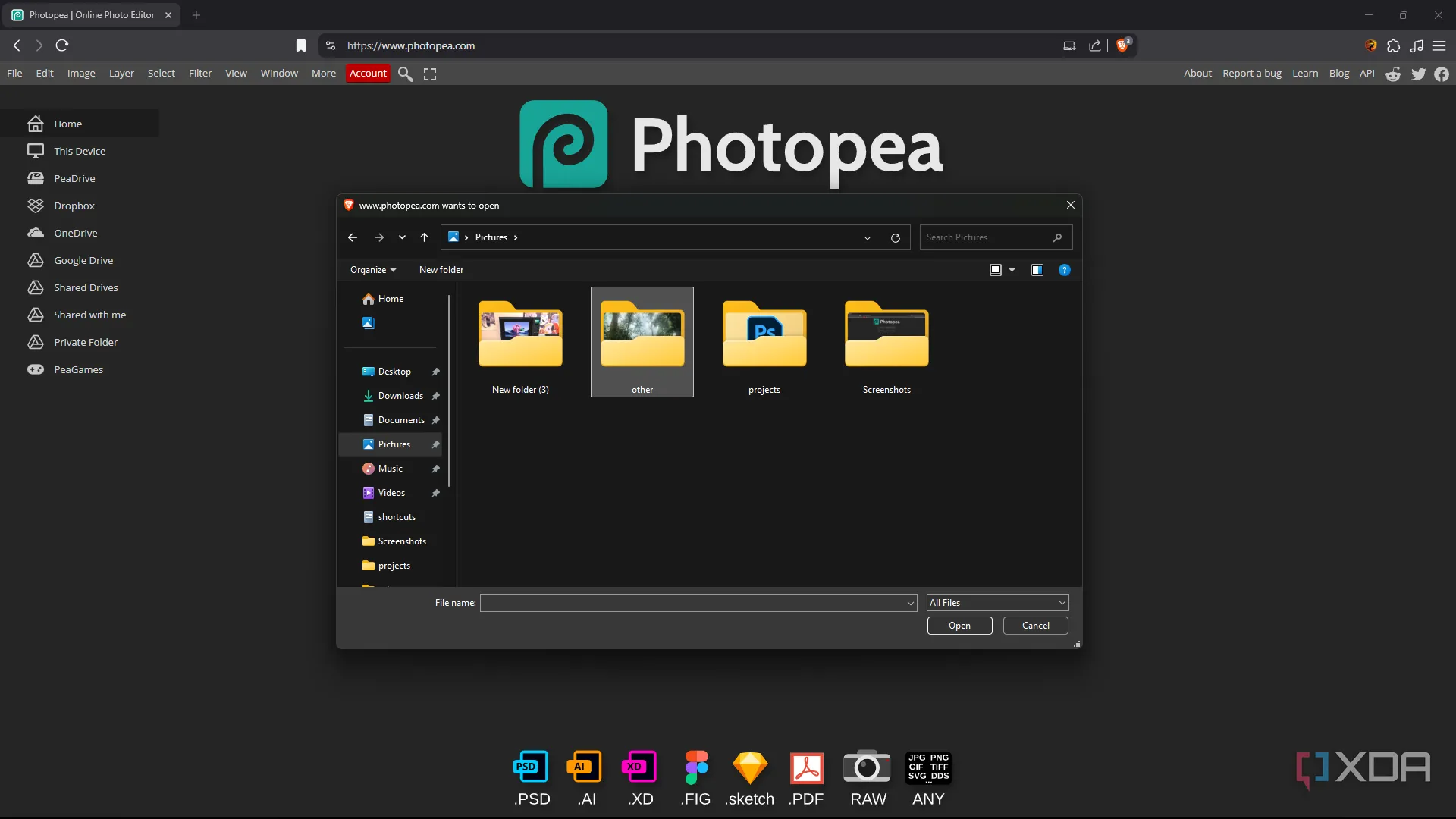Go up one folder level in dialog
Image resolution: width=1456 pixels, height=819 pixels.
(x=424, y=237)
